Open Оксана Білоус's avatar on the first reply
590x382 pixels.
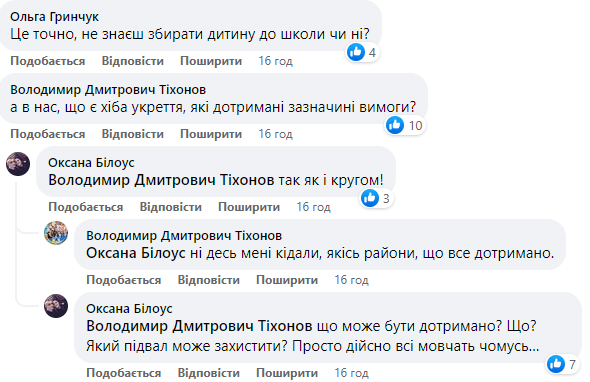[18, 164]
